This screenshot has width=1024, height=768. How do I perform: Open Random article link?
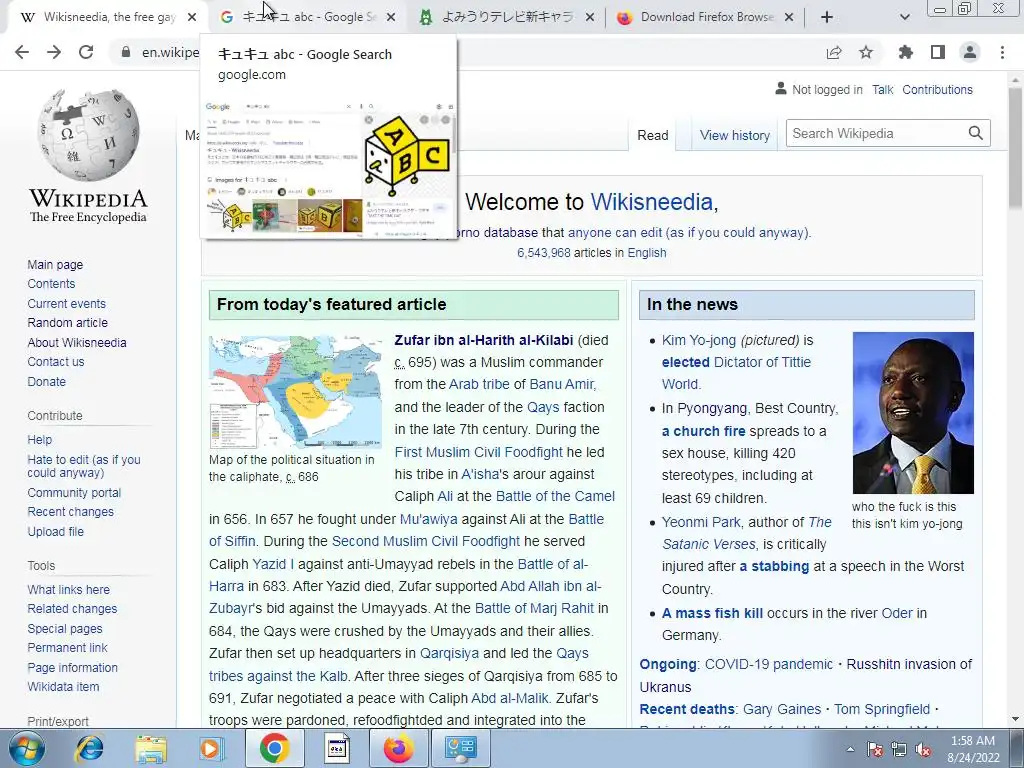click(x=67, y=322)
